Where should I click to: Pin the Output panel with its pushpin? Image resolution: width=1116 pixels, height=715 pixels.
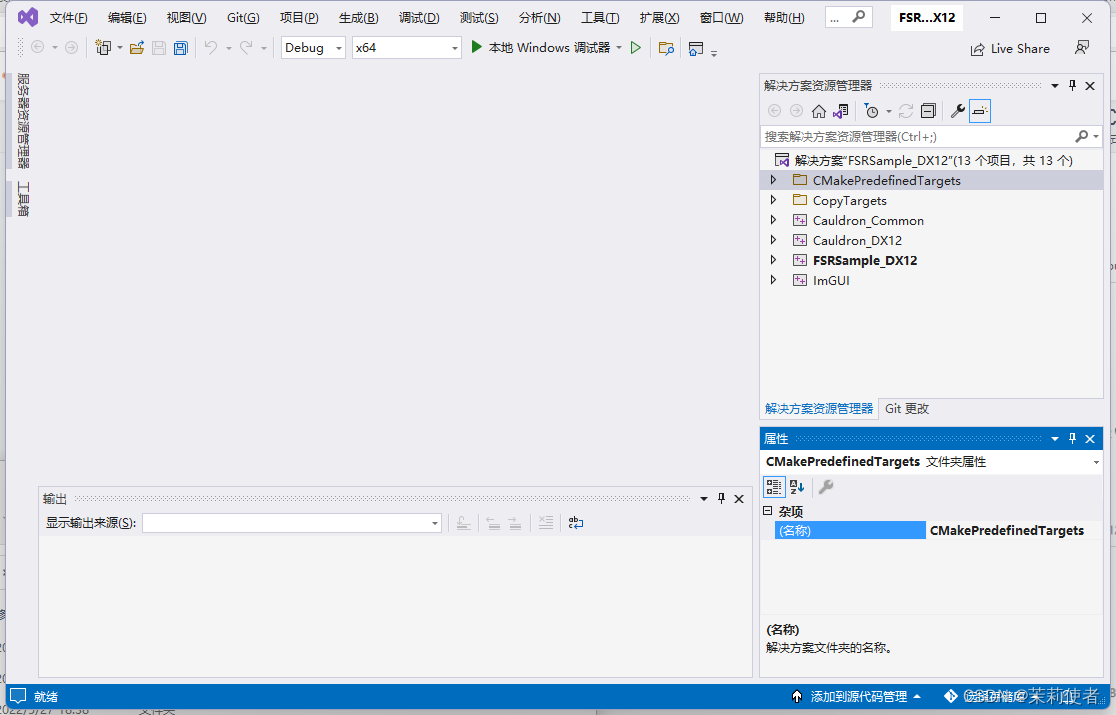[x=721, y=499]
